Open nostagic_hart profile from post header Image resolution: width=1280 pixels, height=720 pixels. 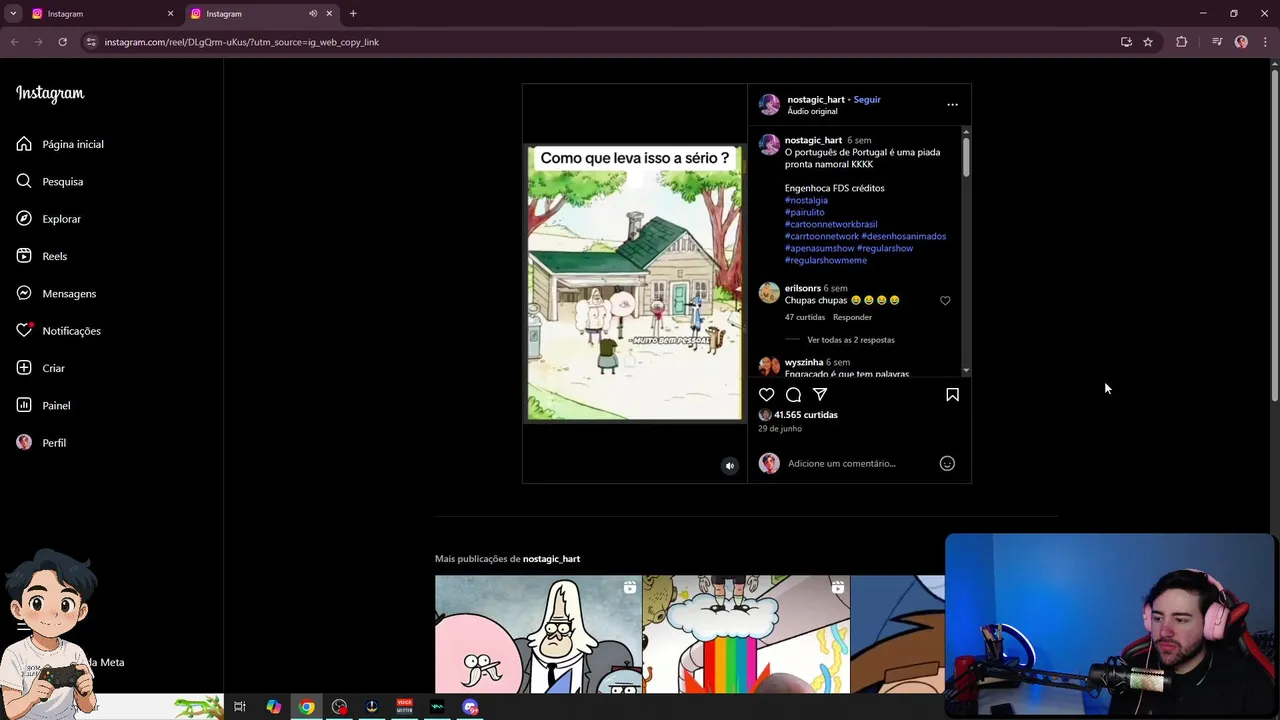click(816, 99)
